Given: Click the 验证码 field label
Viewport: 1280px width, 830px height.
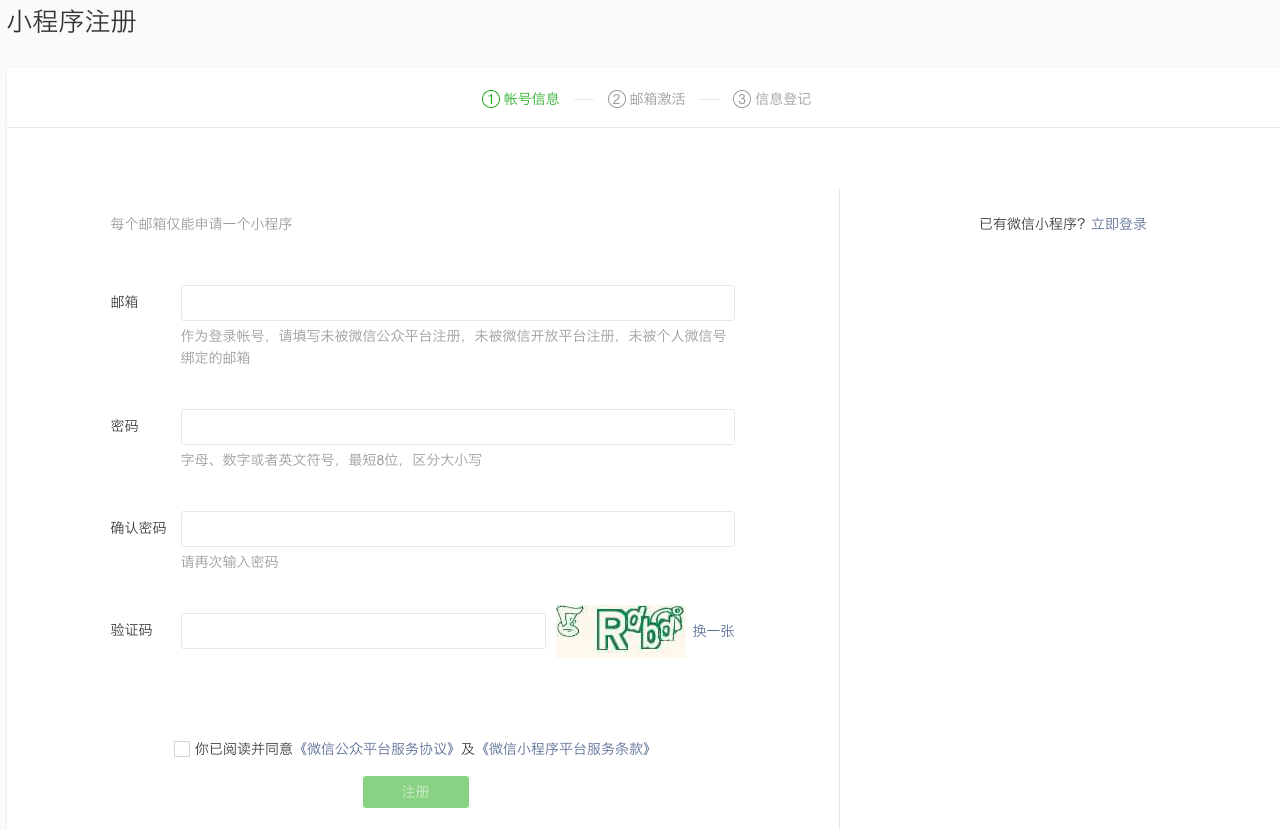Looking at the screenshot, I should click(x=132, y=630).
